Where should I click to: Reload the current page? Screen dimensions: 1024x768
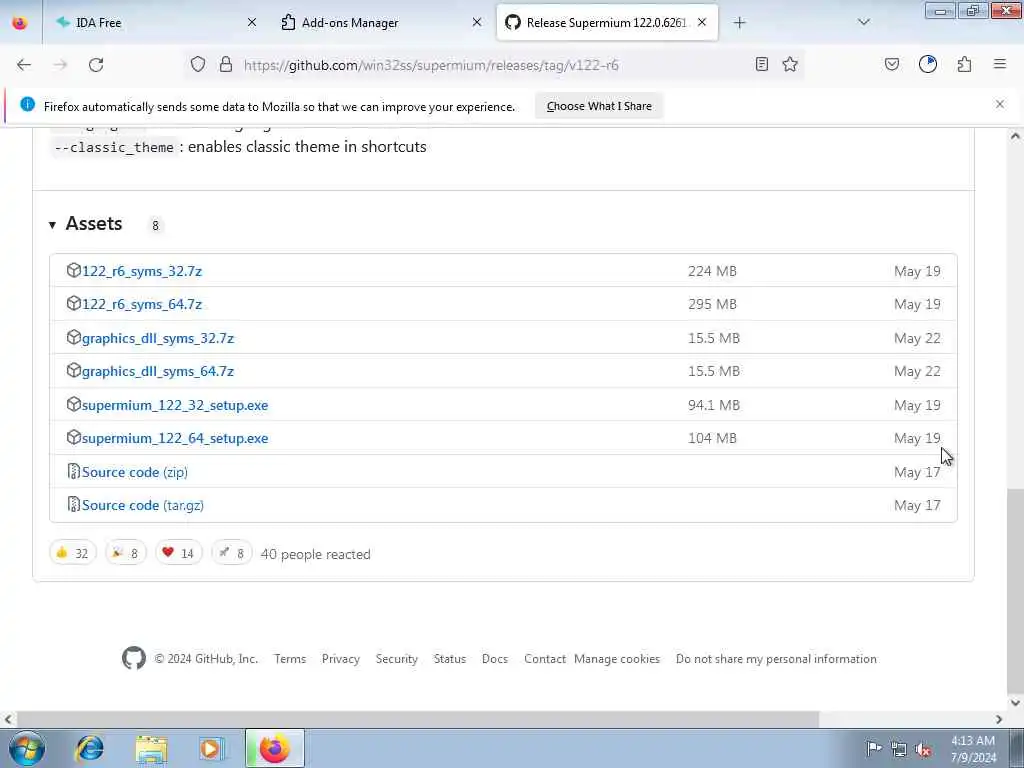pos(96,65)
